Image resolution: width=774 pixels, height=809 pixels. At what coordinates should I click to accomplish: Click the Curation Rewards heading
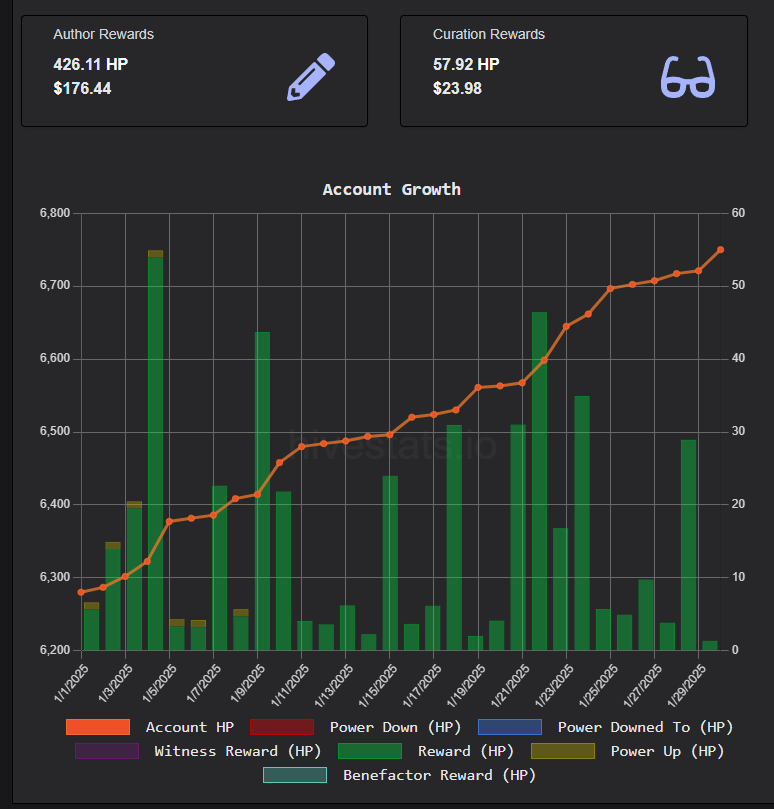(489, 34)
